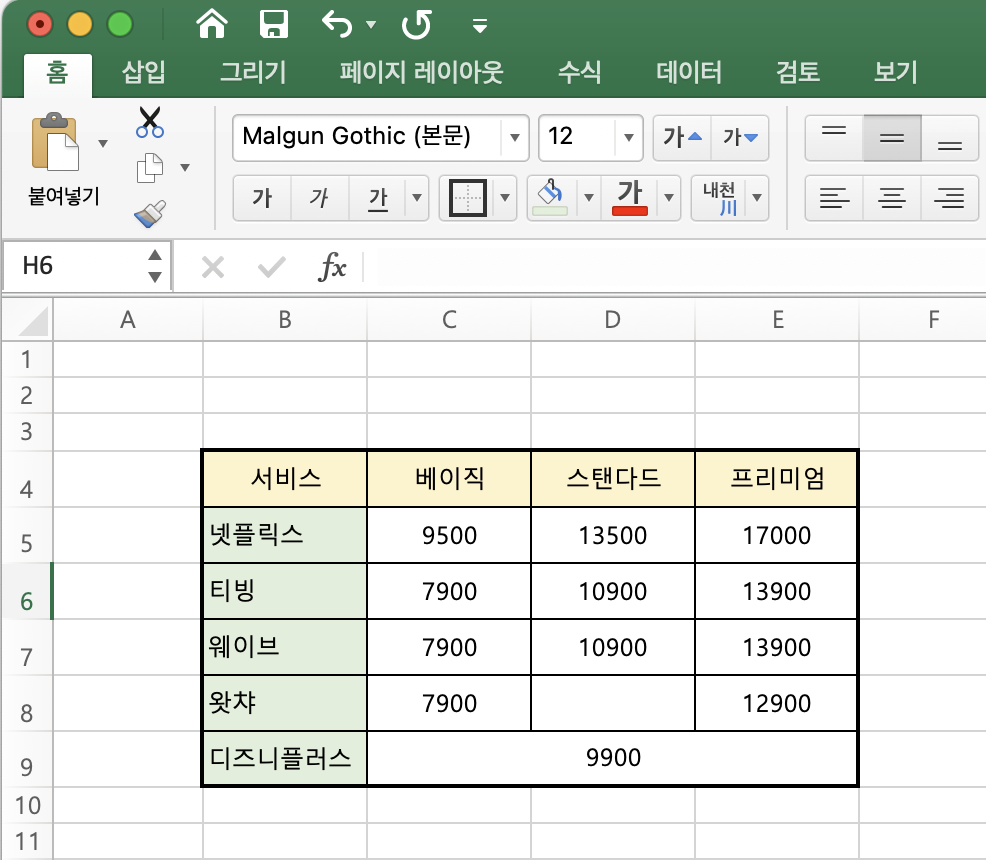986x860 pixels.
Task: Click the Paste clipboard icon
Action: tap(55, 142)
